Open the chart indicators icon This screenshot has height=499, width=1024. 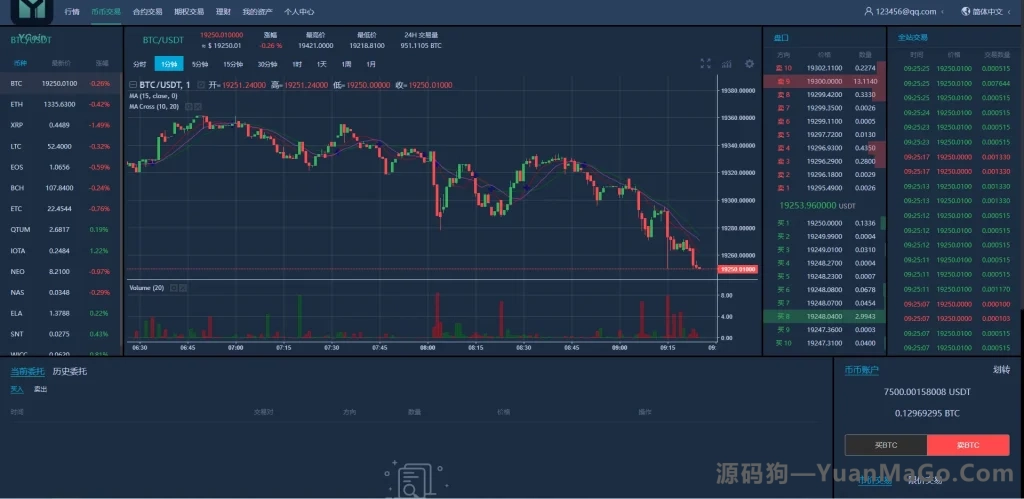point(726,63)
